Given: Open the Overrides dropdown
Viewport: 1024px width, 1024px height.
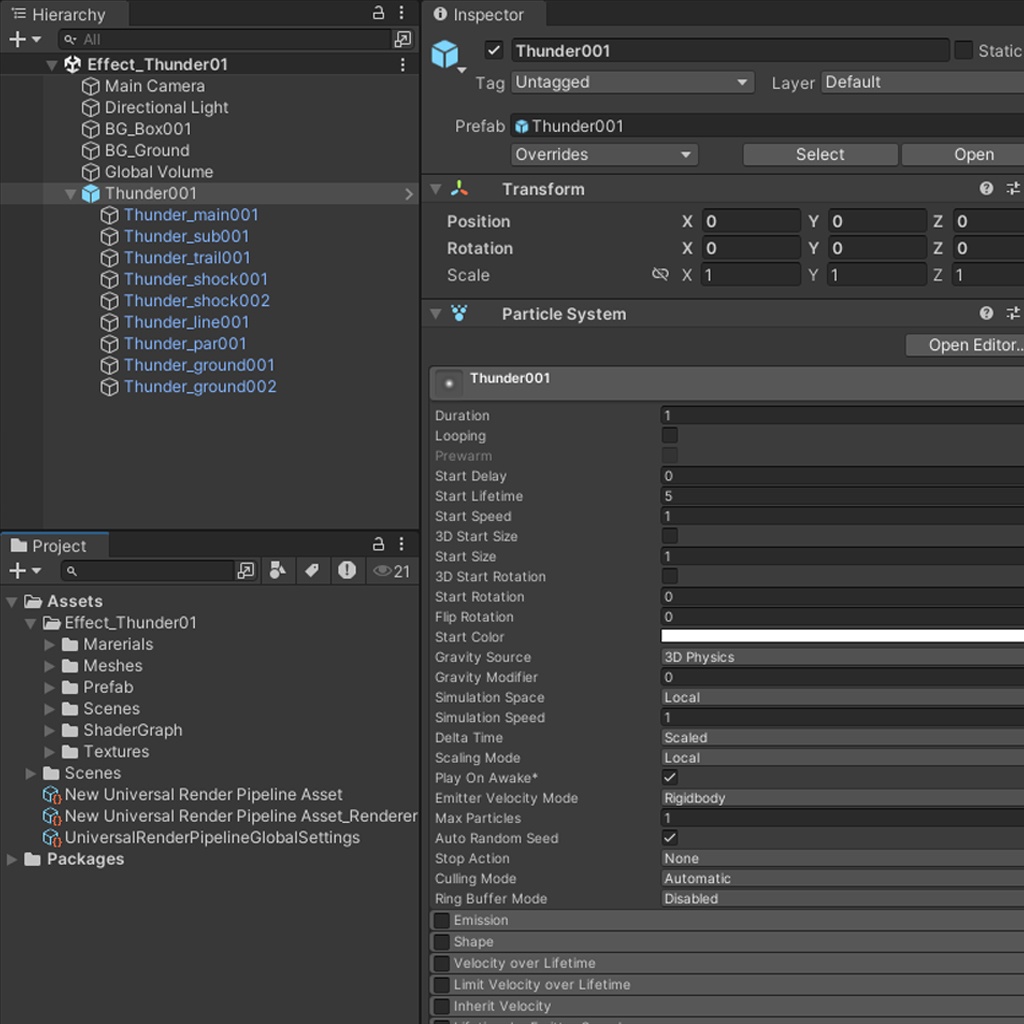Looking at the screenshot, I should coord(604,154).
